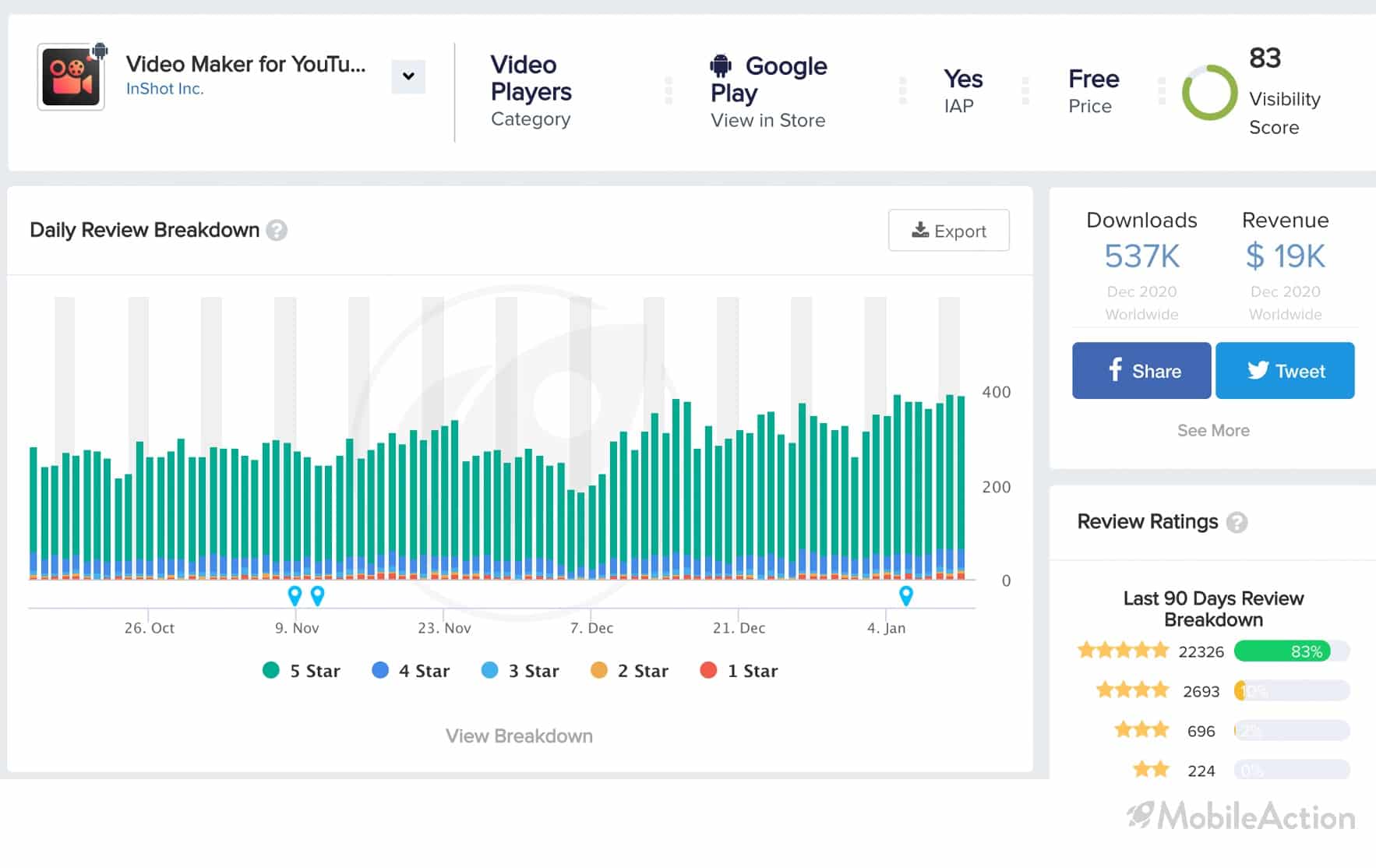Screen dimensions: 1376x868
Task: Click the Google Play View in Store link
Action: click(768, 92)
